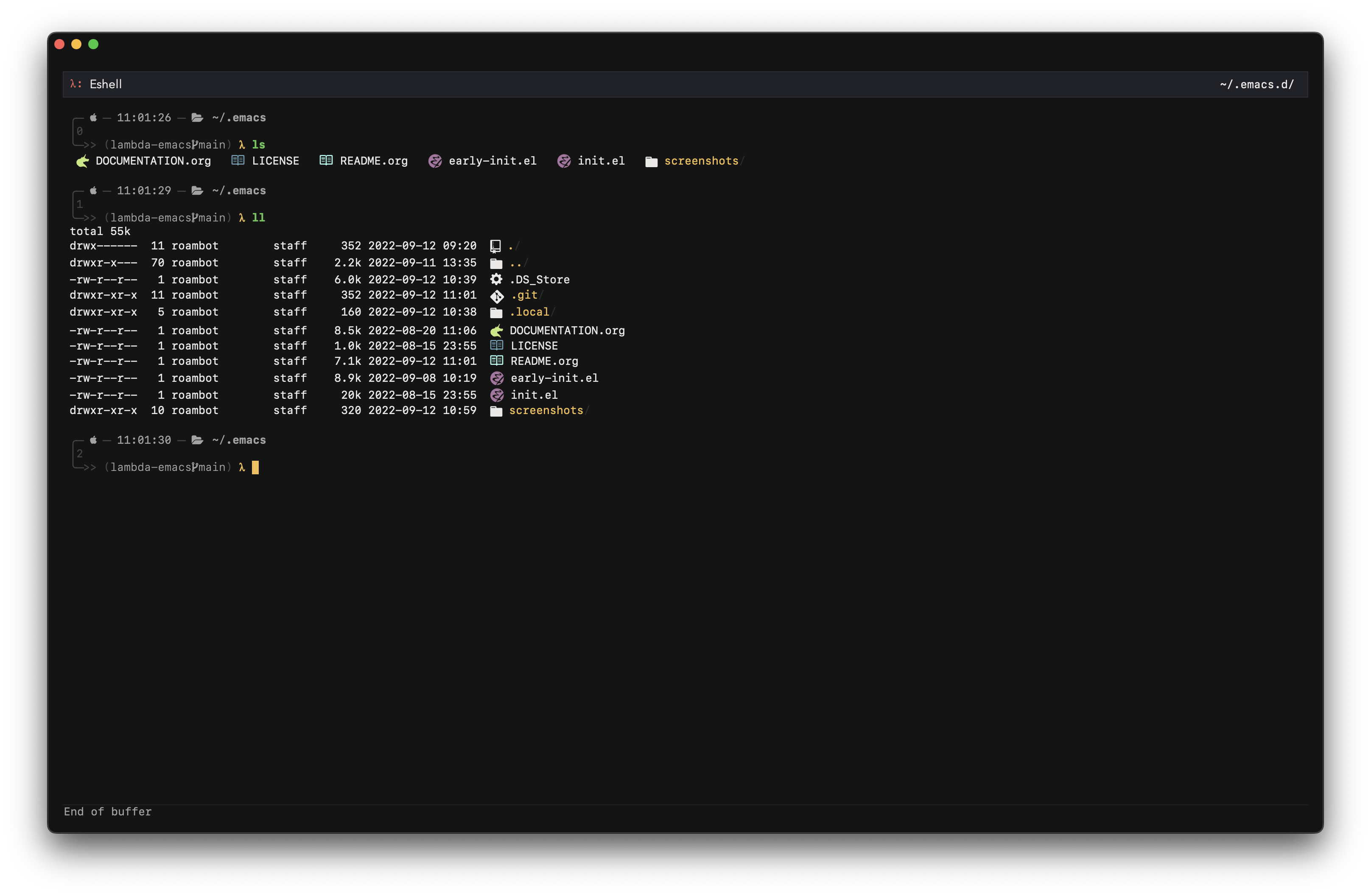Click the folder icon beside .local directory
This screenshot has width=1371, height=896.
(496, 312)
